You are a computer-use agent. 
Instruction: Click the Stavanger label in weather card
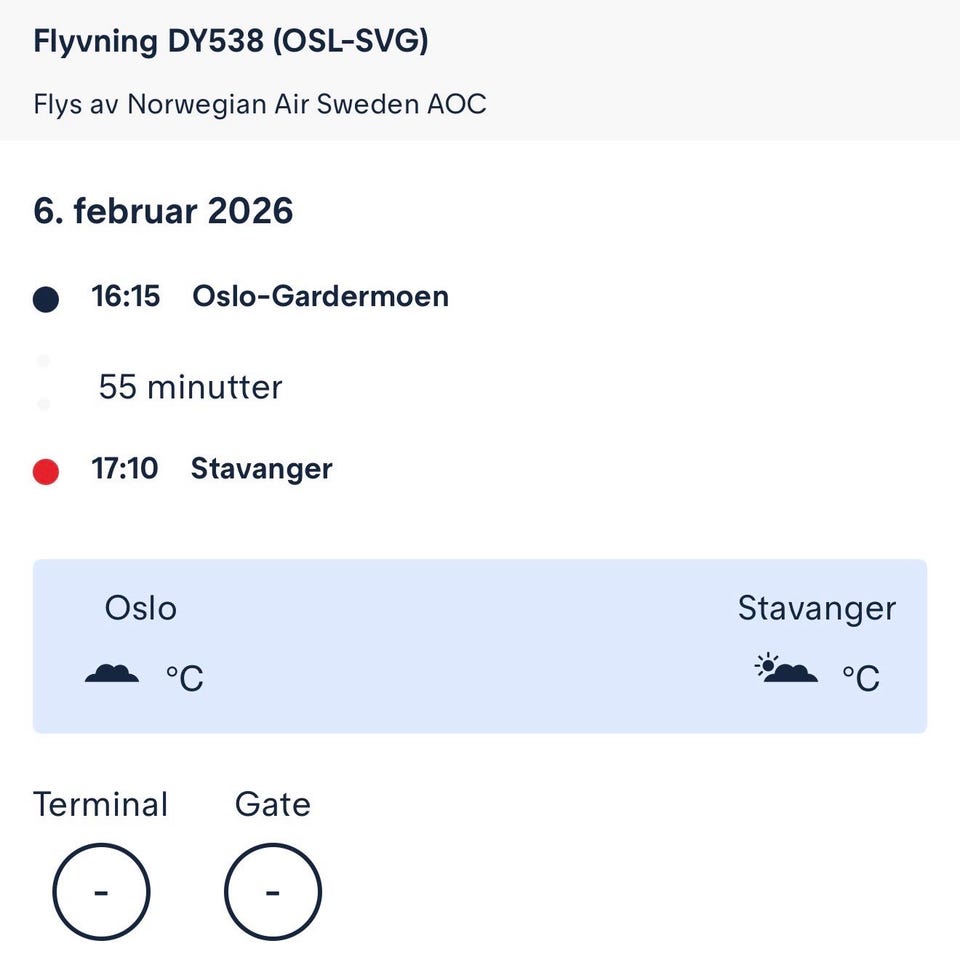817,608
